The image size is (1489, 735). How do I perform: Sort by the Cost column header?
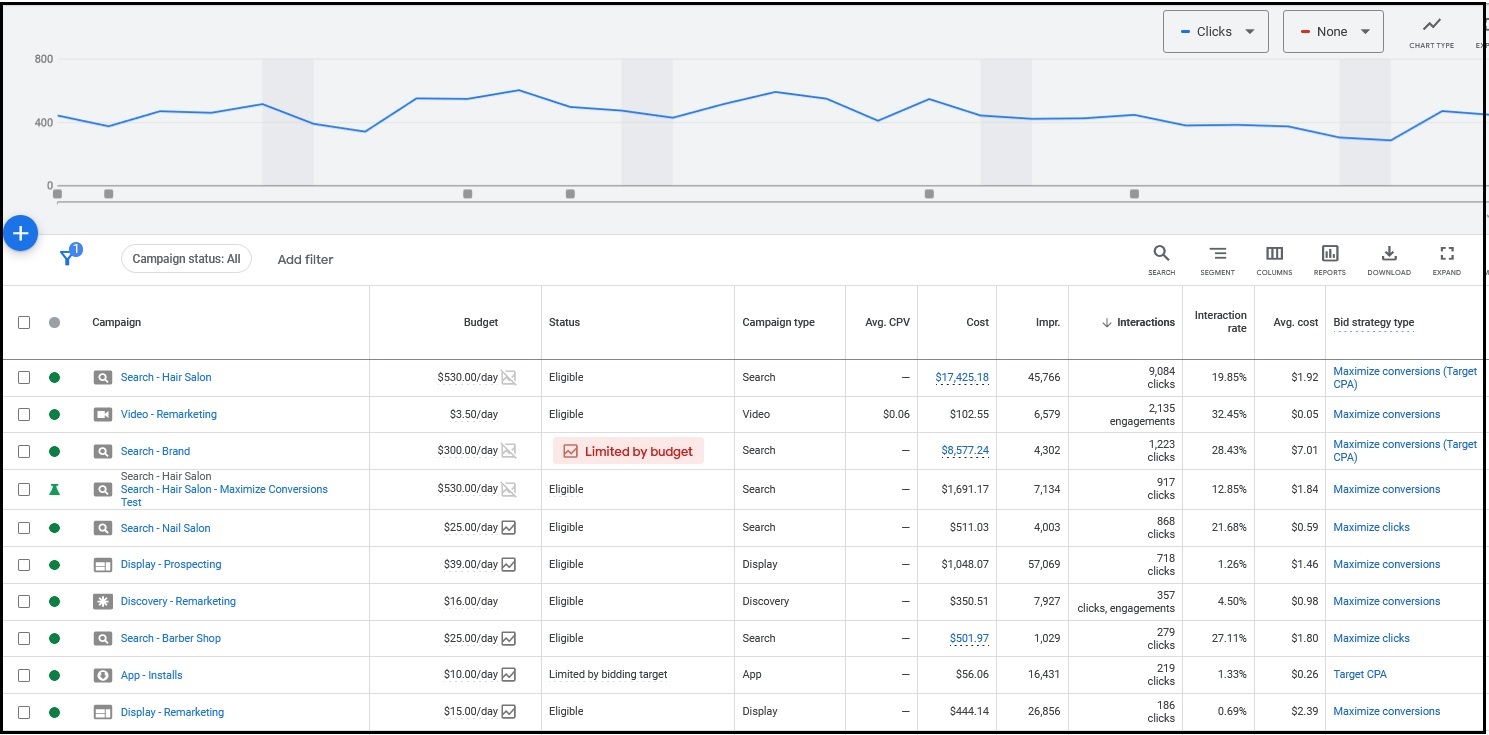pos(977,322)
